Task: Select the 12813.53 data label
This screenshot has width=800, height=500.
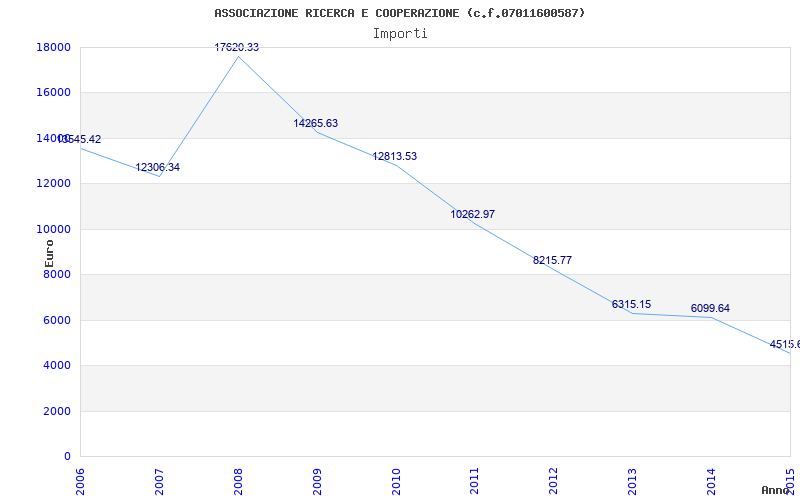Action: pyautogui.click(x=395, y=157)
